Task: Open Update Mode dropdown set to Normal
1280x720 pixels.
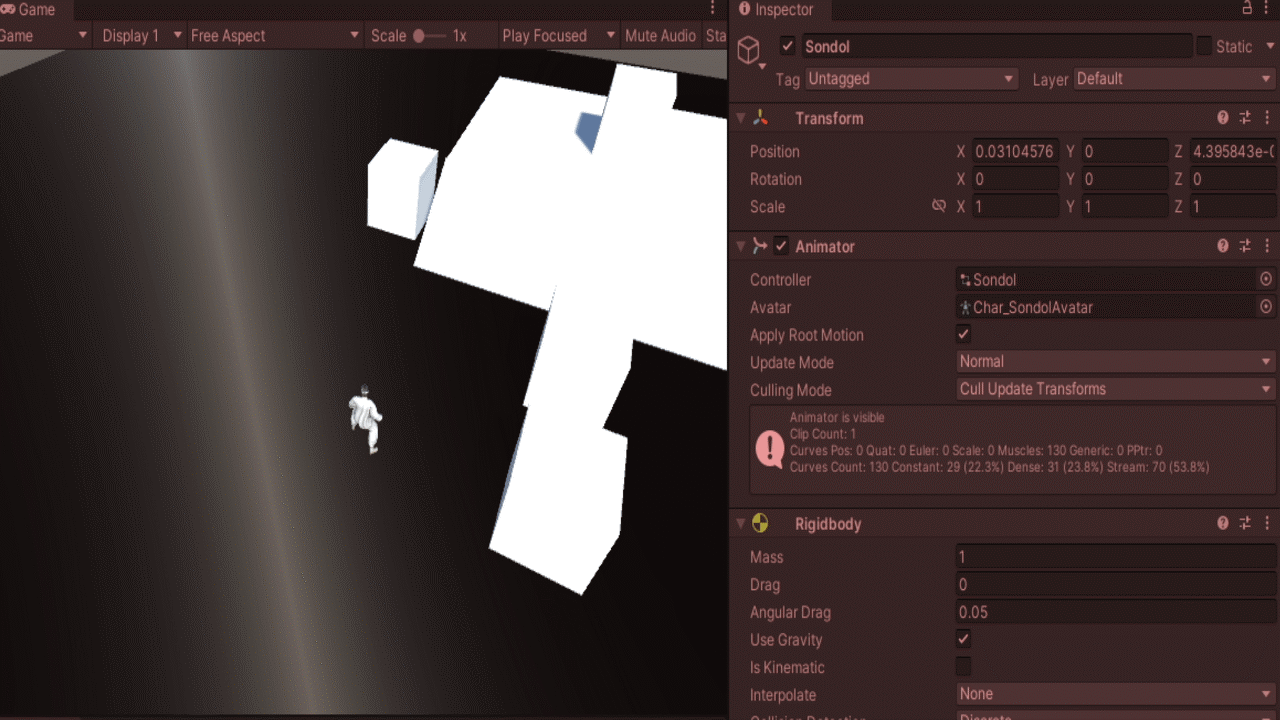Action: (1116, 362)
